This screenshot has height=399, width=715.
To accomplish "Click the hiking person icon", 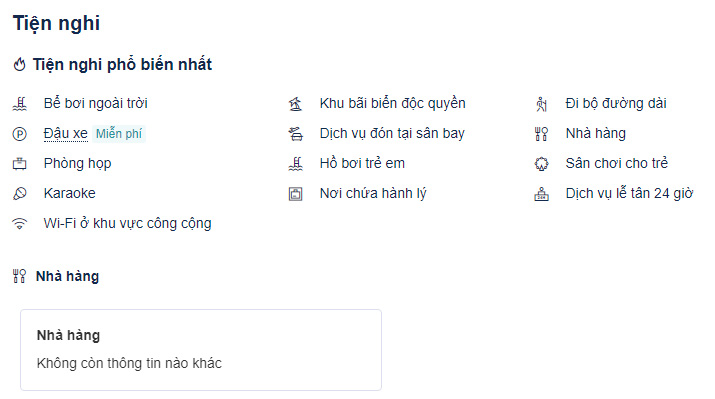I will coord(541,104).
